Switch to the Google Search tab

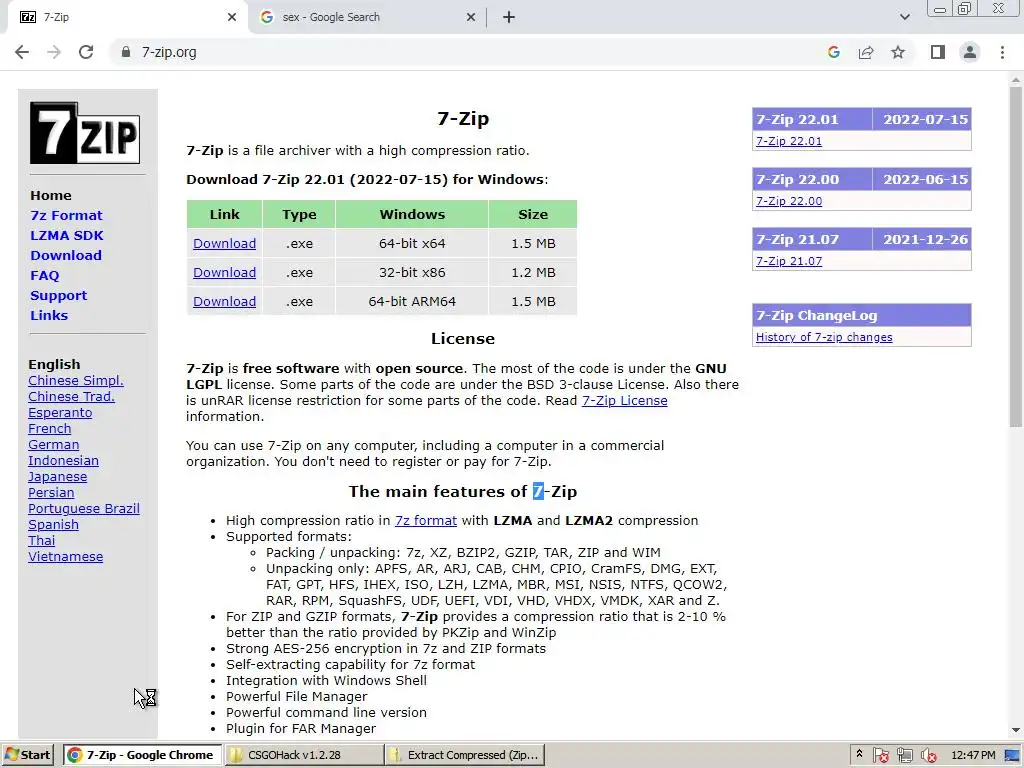[x=367, y=17]
